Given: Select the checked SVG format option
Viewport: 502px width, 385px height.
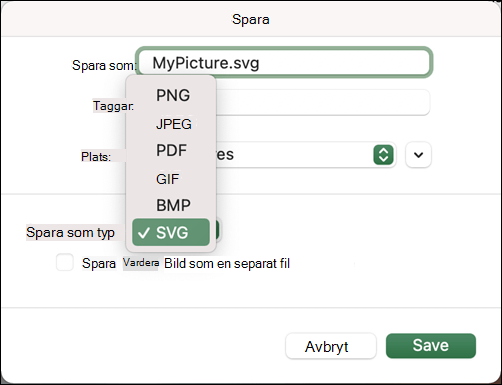Looking at the screenshot, I should [171, 232].
